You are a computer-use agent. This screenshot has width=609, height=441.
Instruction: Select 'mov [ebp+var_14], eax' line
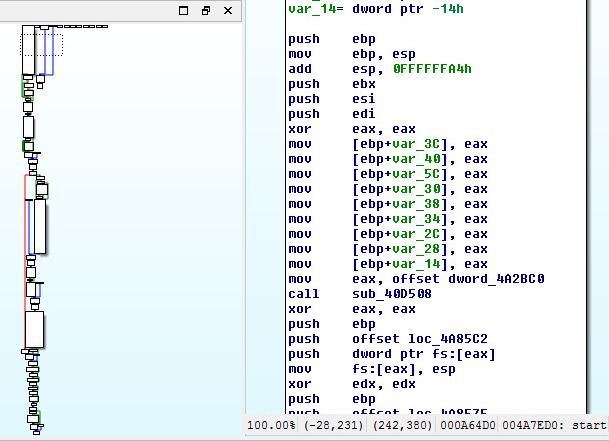(388, 264)
